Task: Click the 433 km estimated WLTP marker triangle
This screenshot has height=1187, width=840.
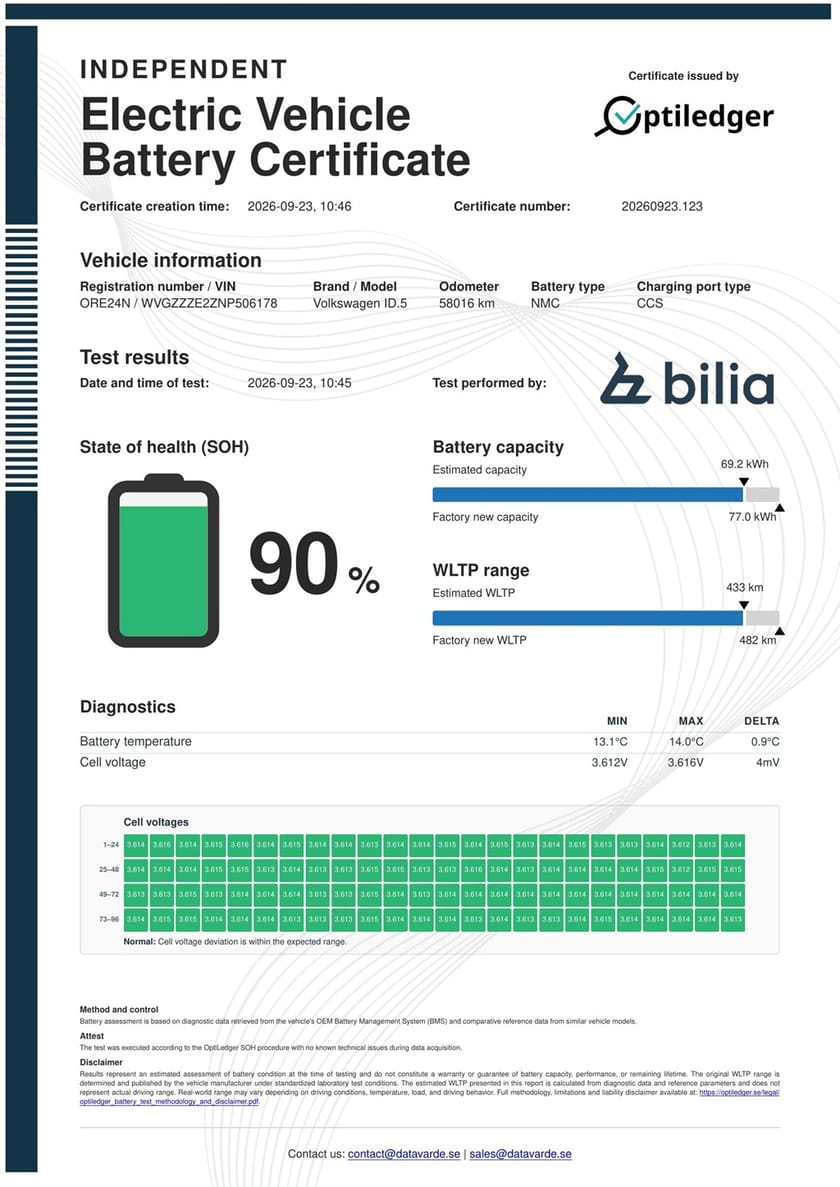Action: (x=744, y=605)
